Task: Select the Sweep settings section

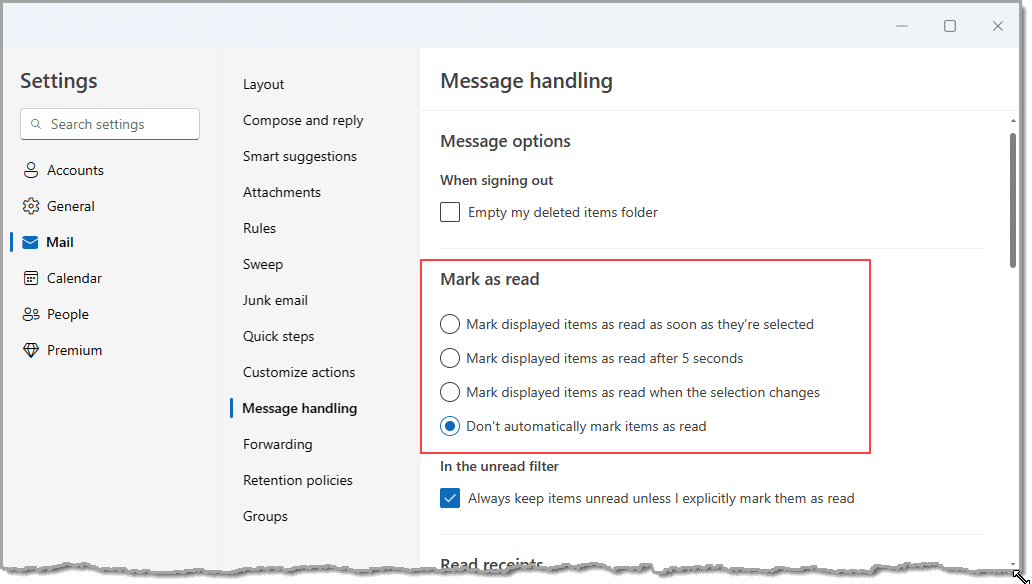Action: click(263, 264)
